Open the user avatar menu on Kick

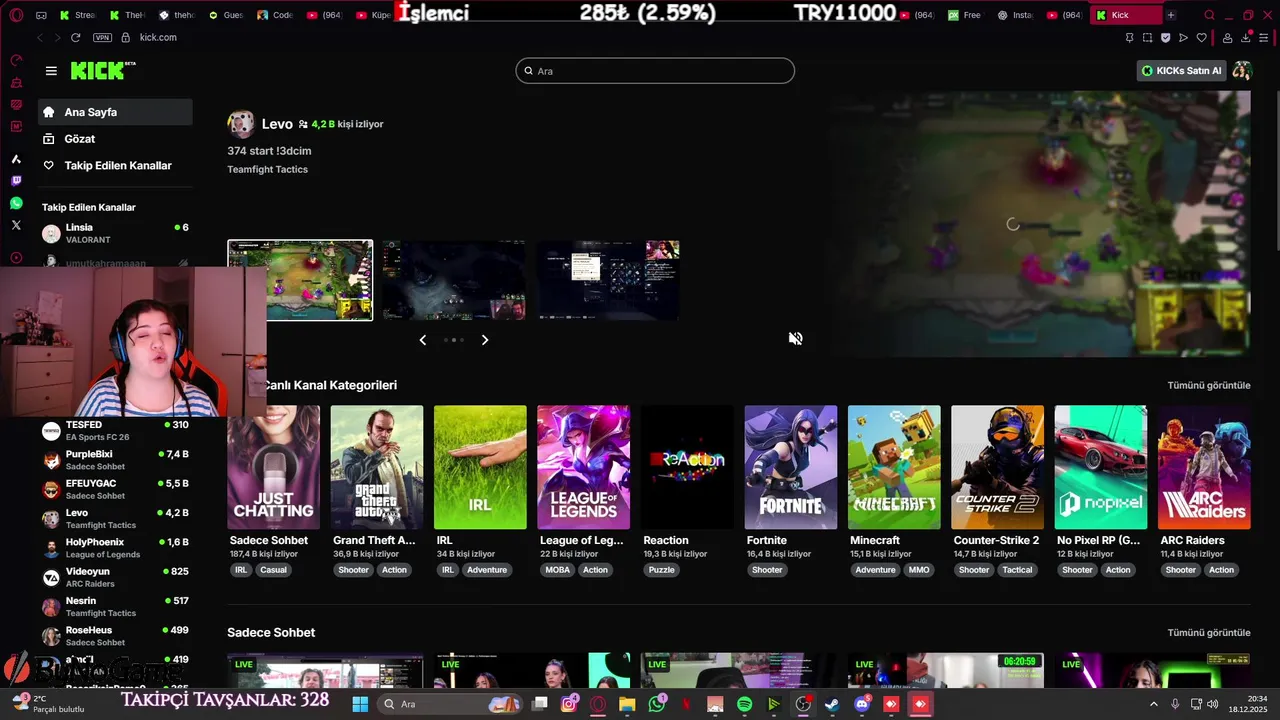(1242, 71)
